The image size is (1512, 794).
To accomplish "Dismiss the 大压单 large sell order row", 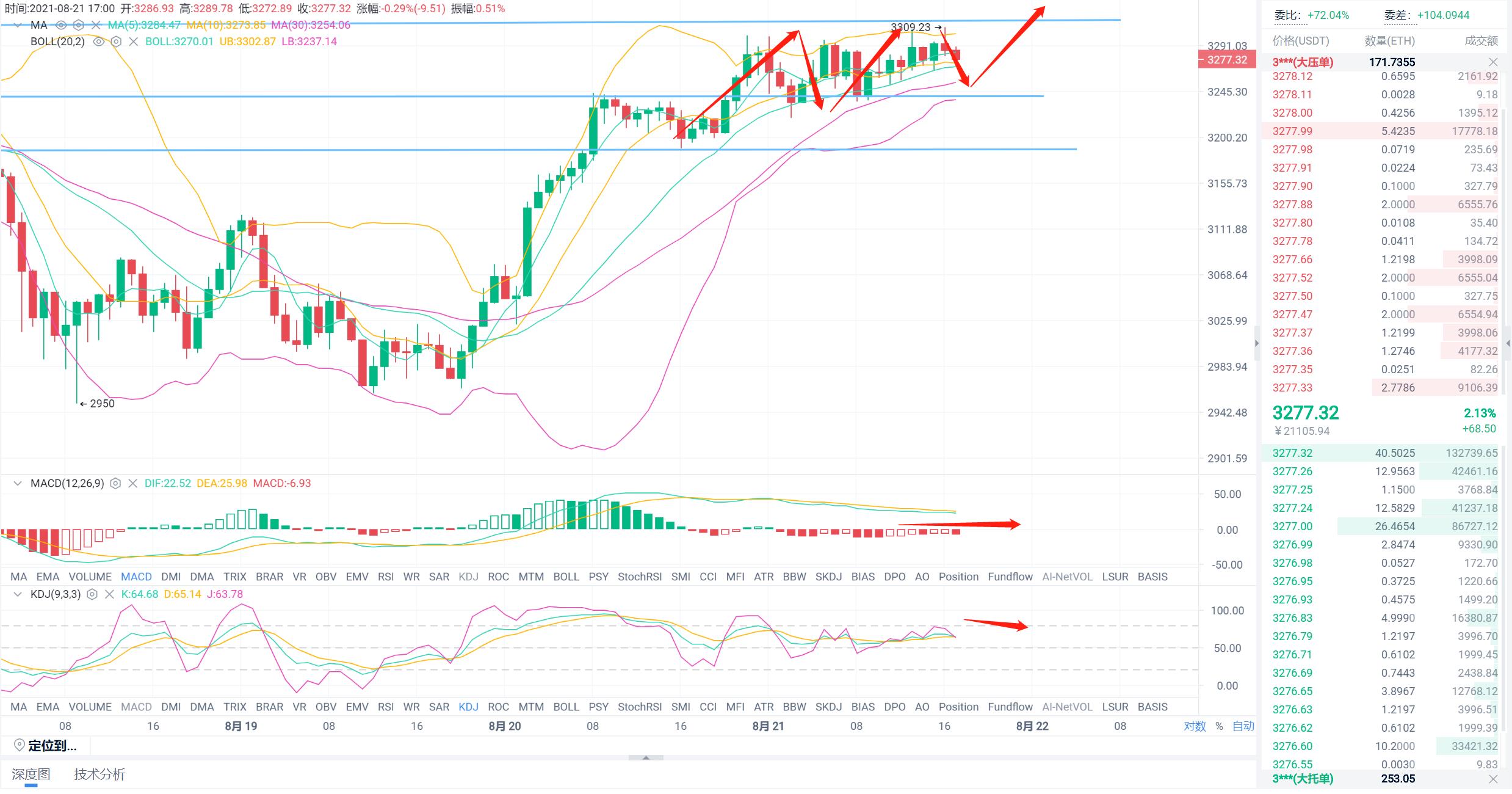I will [x=1493, y=62].
